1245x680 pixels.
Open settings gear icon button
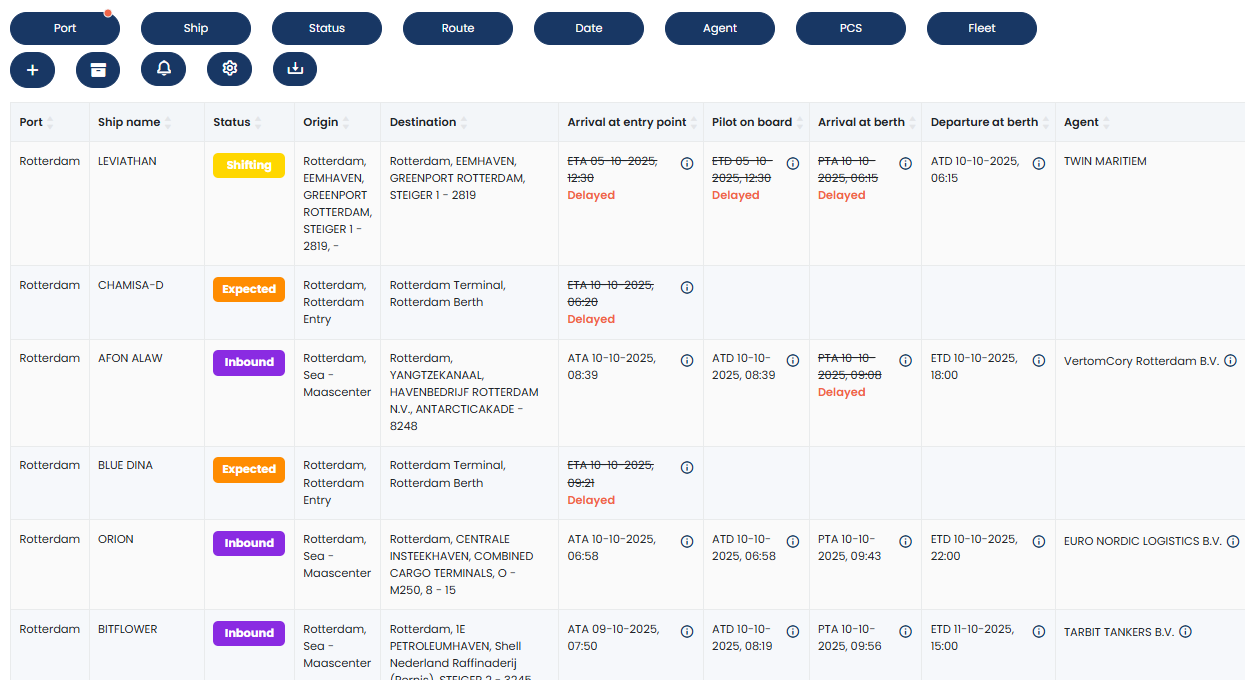pos(230,69)
